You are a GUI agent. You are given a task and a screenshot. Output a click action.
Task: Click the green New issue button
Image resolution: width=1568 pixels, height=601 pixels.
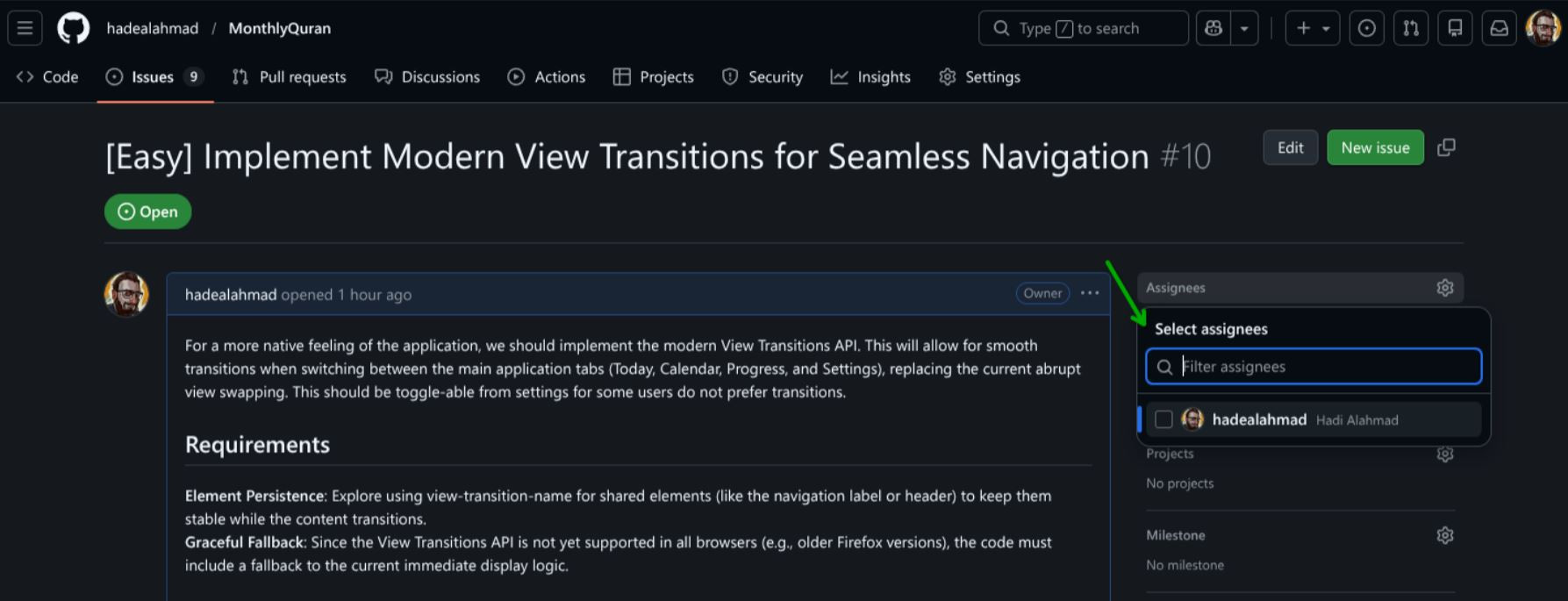click(1375, 147)
